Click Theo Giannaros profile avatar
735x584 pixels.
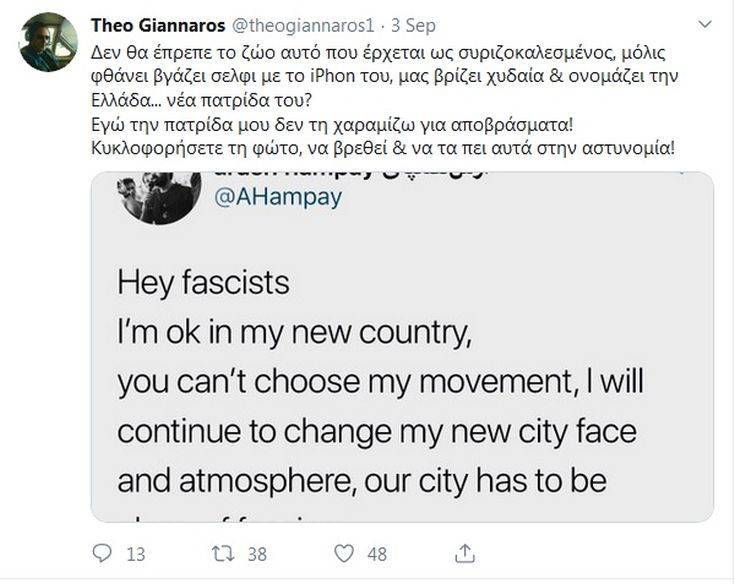tap(47, 42)
